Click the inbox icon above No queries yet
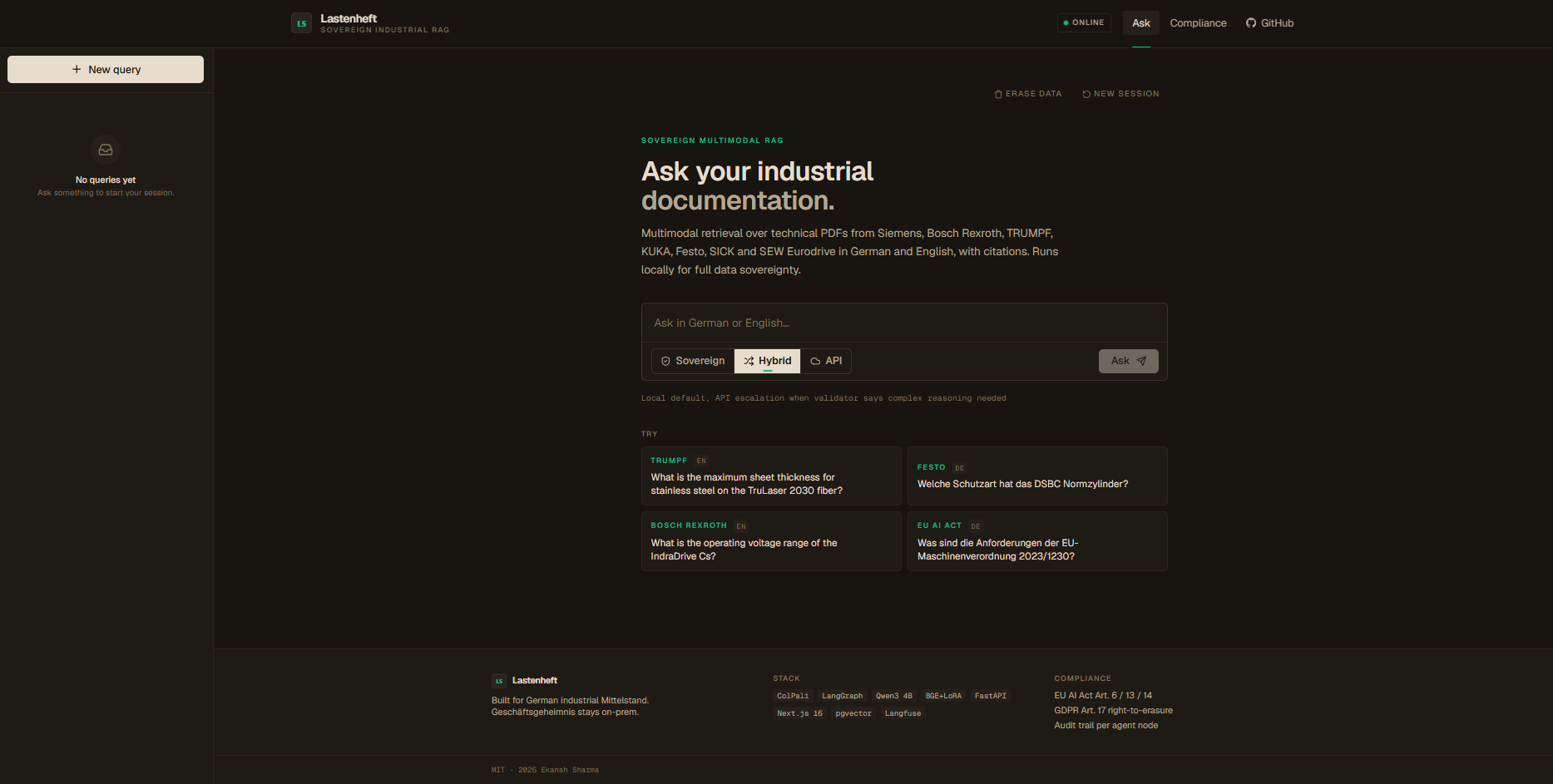The image size is (1553, 784). click(x=106, y=150)
